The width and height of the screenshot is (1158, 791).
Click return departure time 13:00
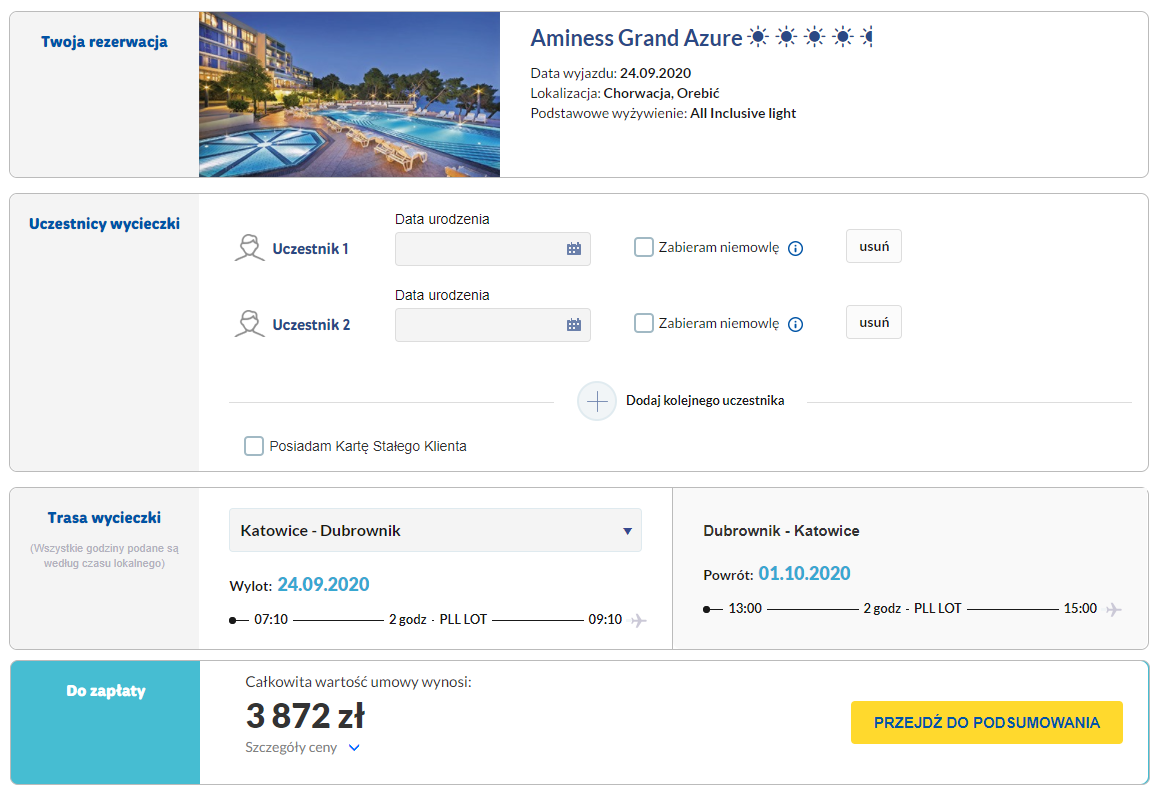[745, 609]
